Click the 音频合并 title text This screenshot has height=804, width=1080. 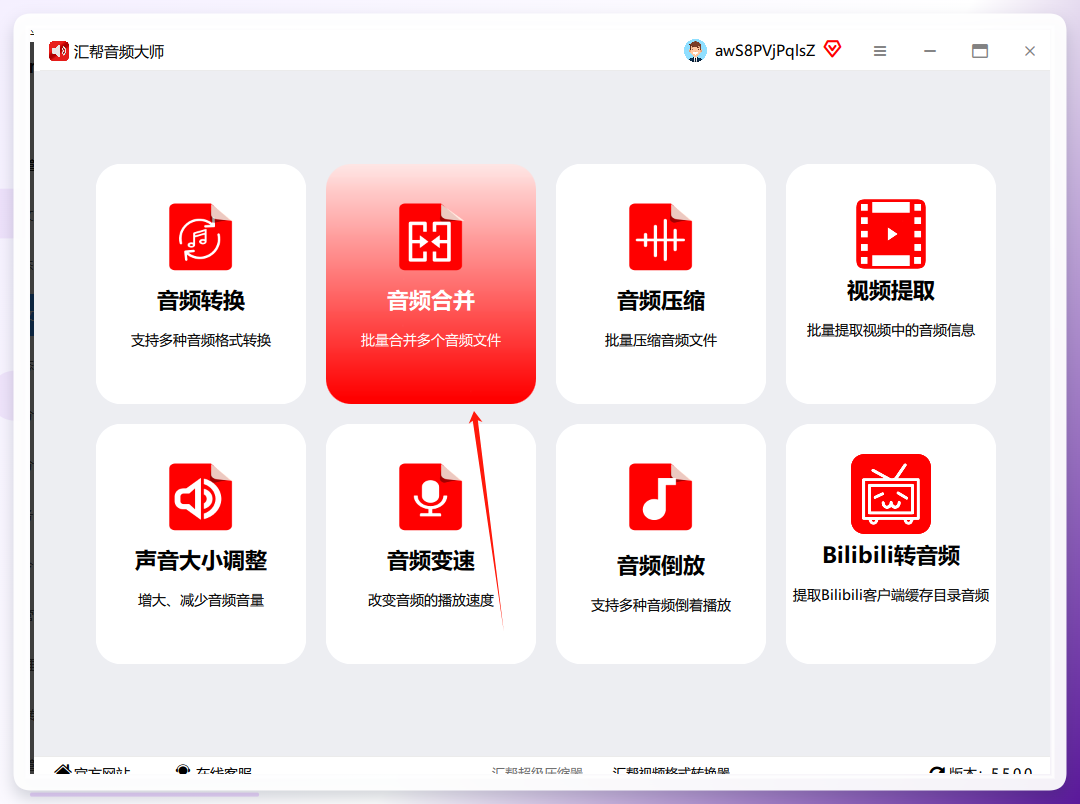click(430, 300)
